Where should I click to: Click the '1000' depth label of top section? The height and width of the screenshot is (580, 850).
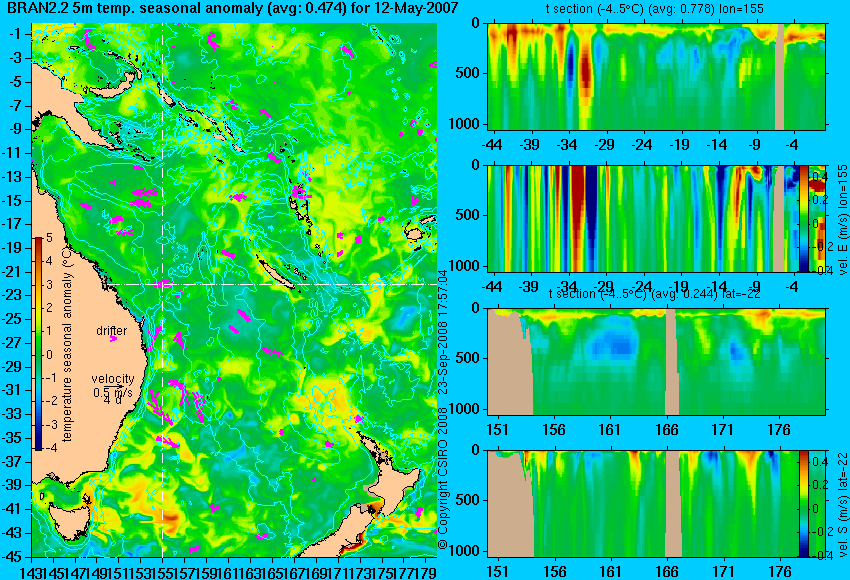pos(465,124)
